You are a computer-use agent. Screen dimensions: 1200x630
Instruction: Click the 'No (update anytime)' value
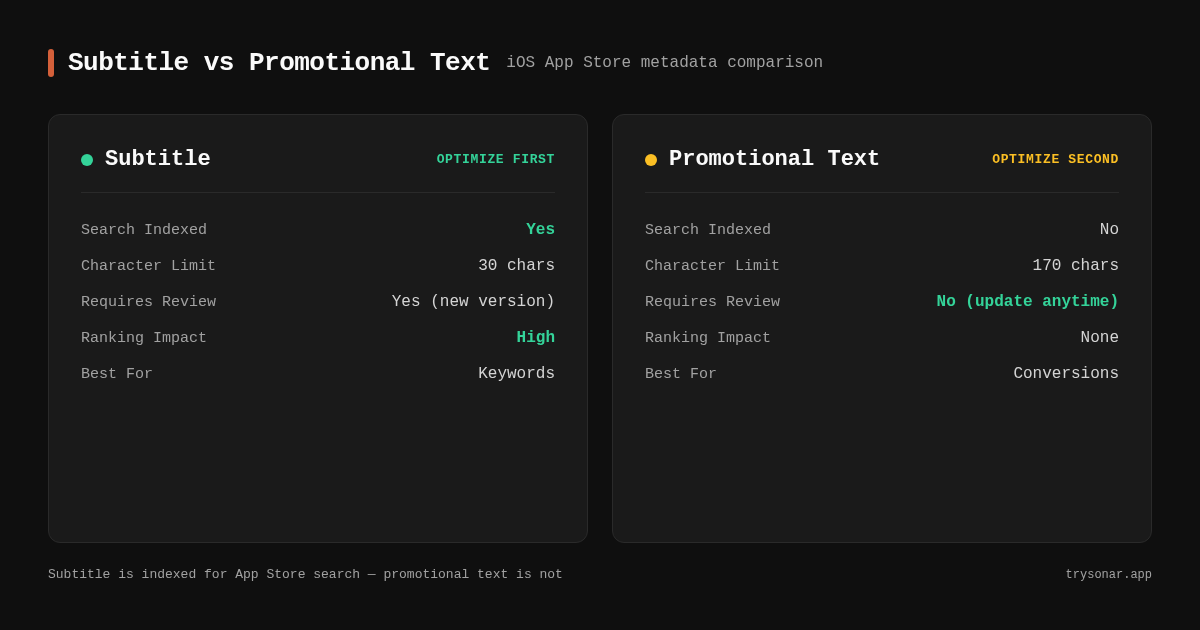(x=1027, y=302)
